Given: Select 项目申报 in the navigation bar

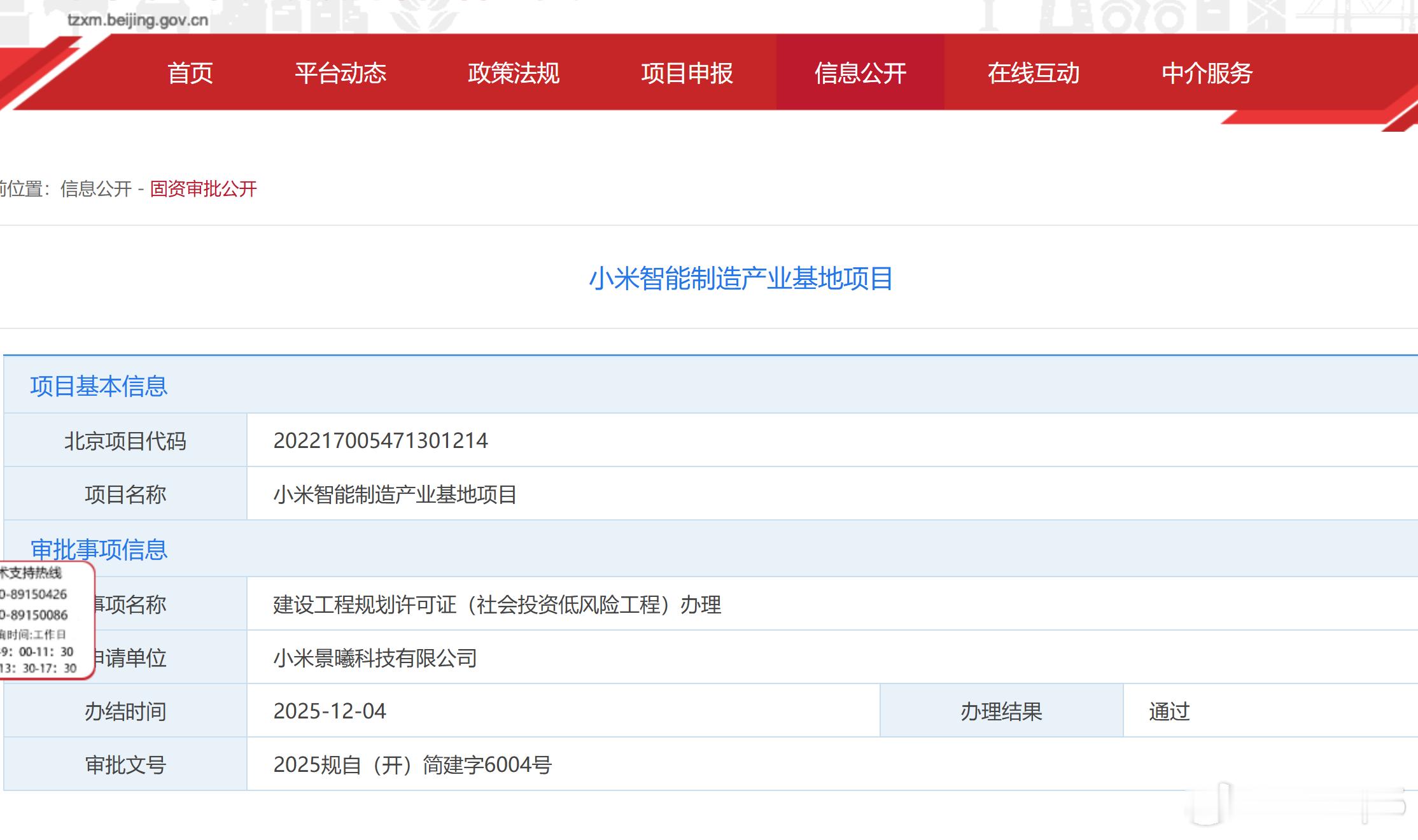Looking at the screenshot, I should pos(687,73).
